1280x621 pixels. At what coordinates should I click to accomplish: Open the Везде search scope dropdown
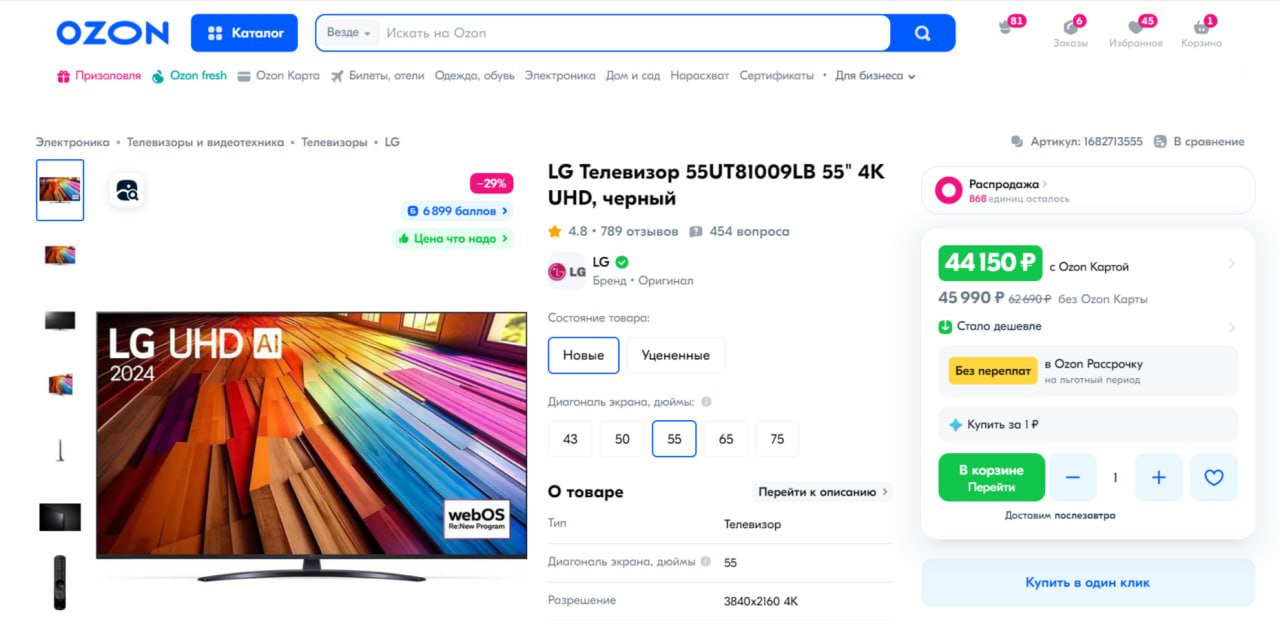click(x=348, y=33)
